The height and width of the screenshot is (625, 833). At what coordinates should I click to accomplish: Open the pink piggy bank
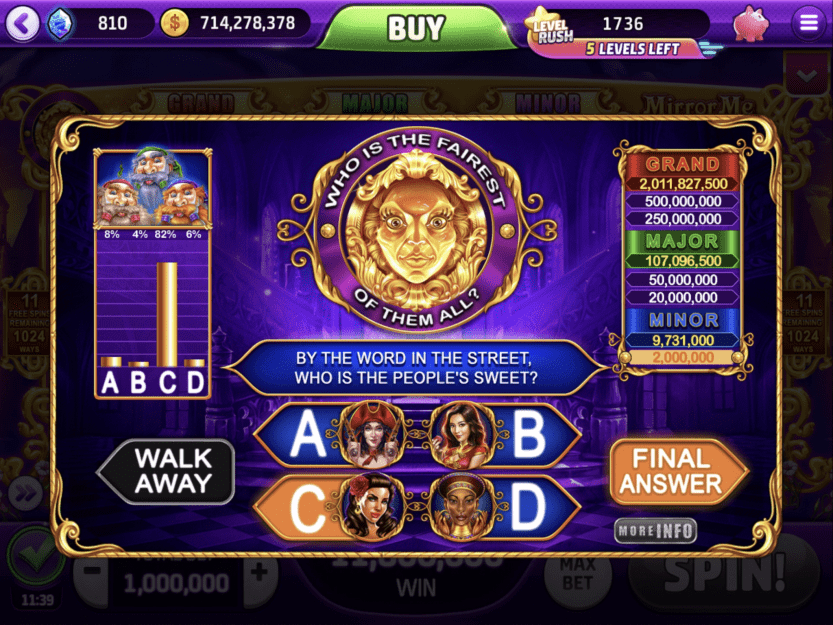[x=751, y=23]
